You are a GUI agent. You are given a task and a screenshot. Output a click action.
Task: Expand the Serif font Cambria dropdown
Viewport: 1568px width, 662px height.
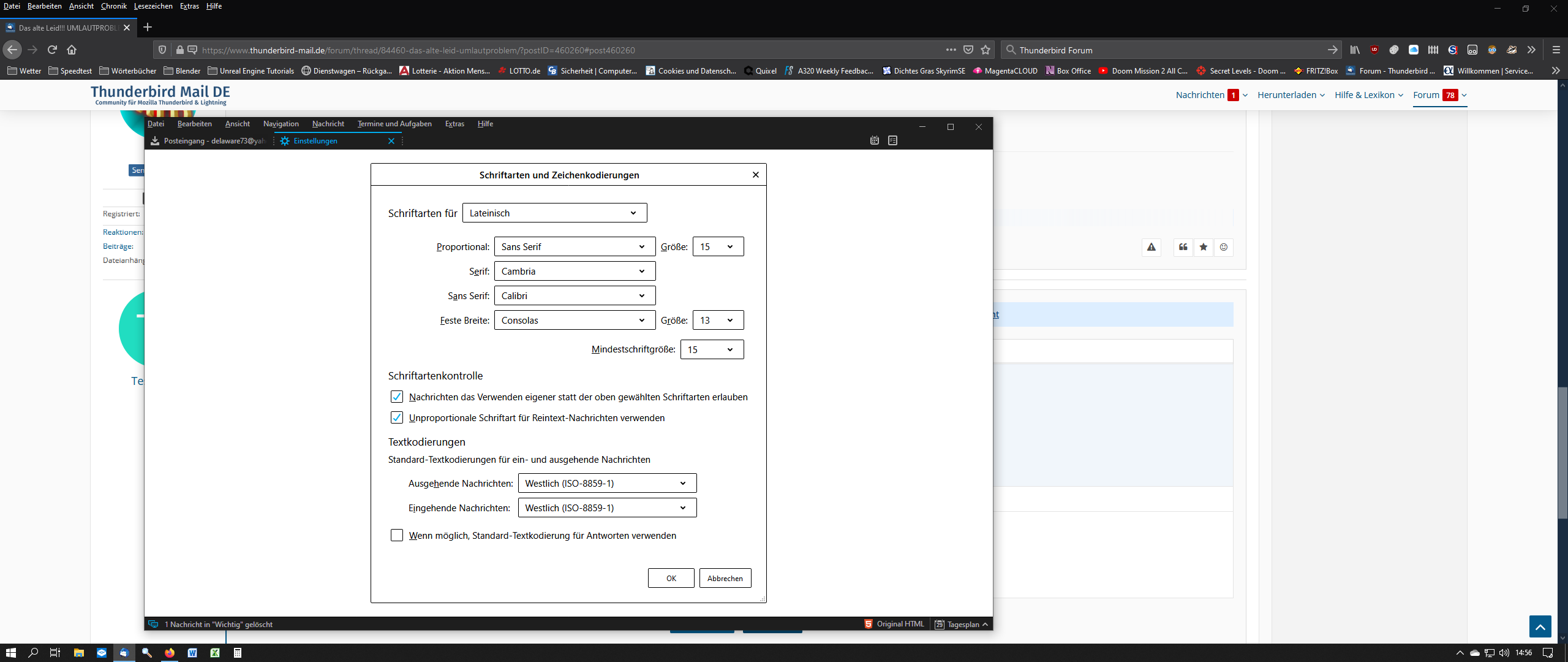pyautogui.click(x=574, y=271)
